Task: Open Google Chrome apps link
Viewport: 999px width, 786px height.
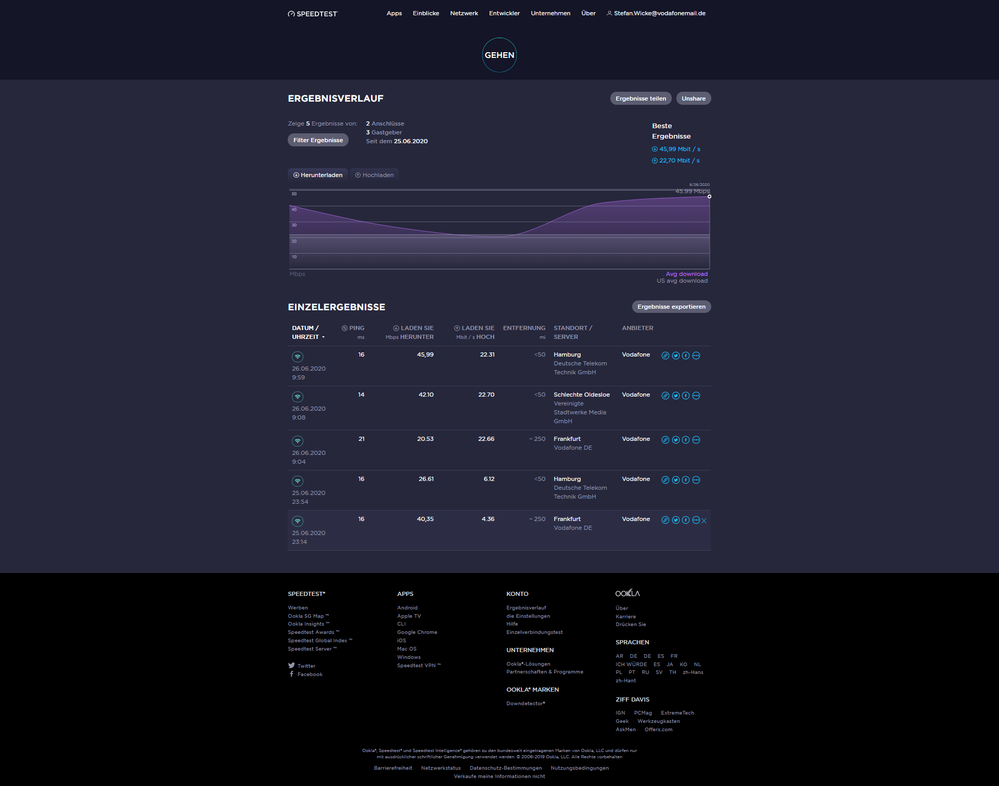Action: [x=417, y=632]
